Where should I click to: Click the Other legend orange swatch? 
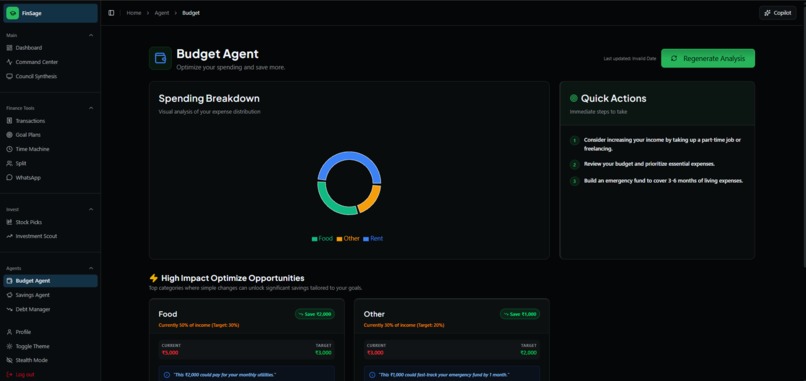(x=339, y=239)
